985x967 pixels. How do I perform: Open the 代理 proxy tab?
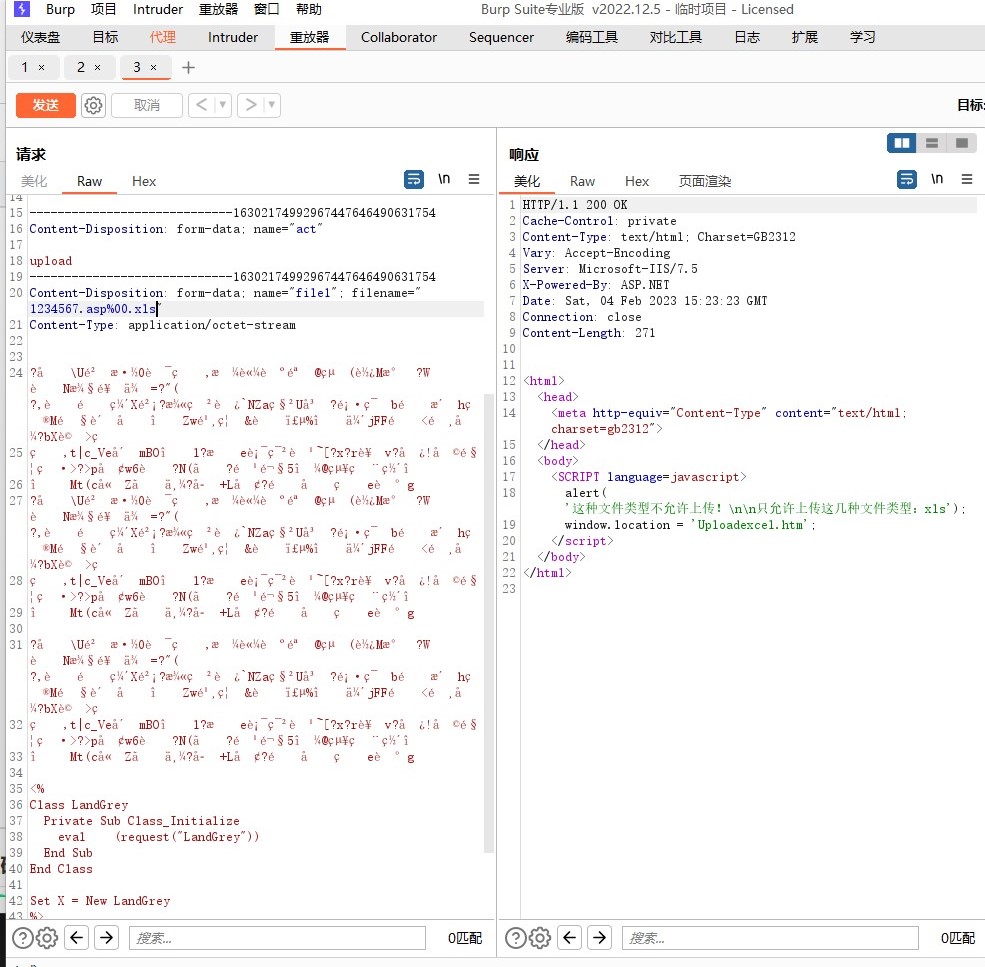coord(163,37)
